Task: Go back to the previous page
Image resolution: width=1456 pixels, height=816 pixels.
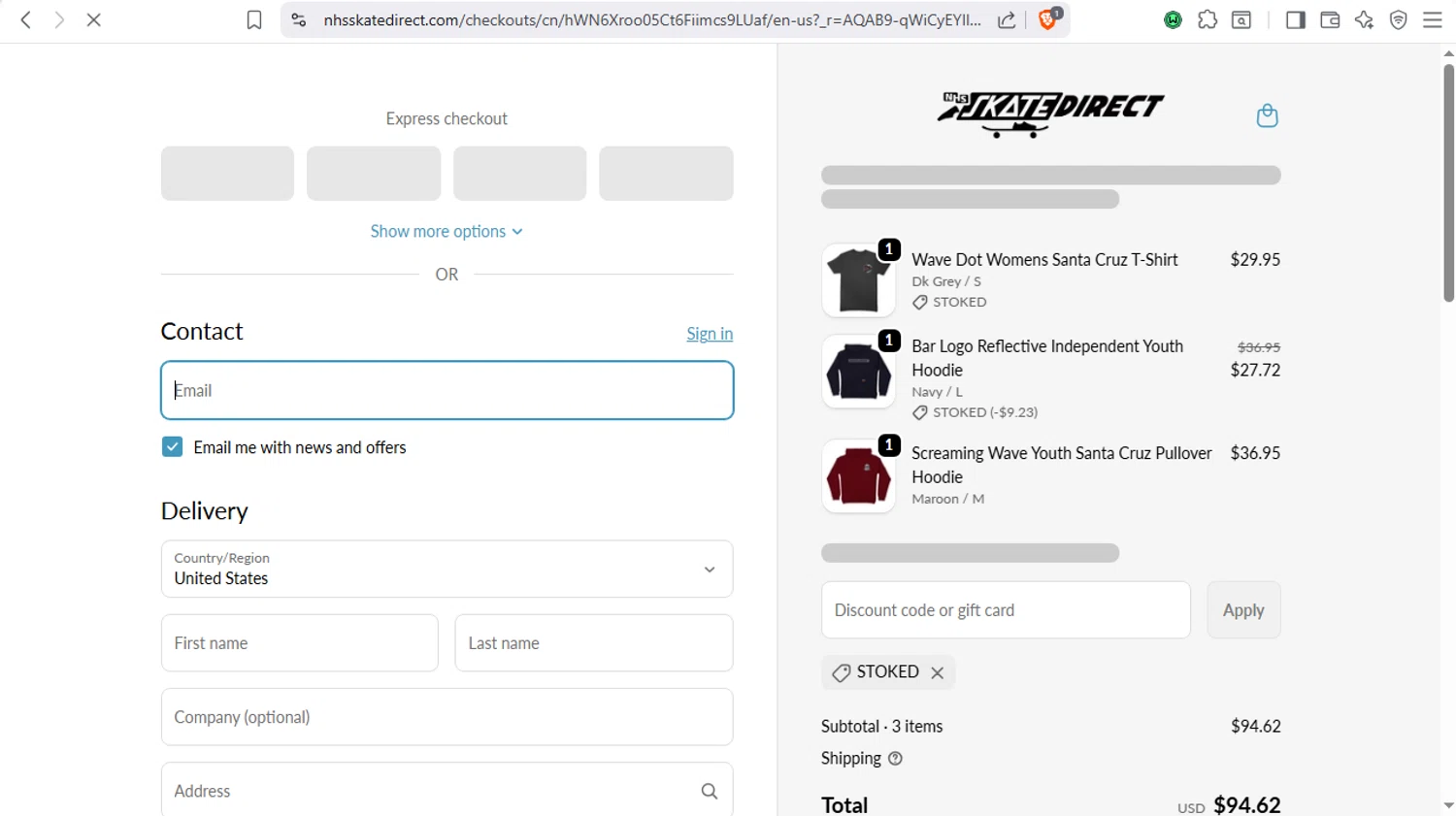Action: click(26, 19)
